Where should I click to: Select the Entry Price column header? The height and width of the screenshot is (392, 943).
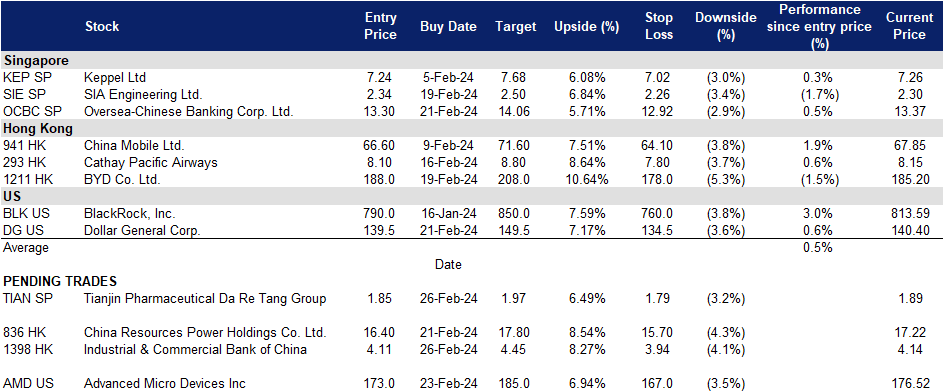381,26
